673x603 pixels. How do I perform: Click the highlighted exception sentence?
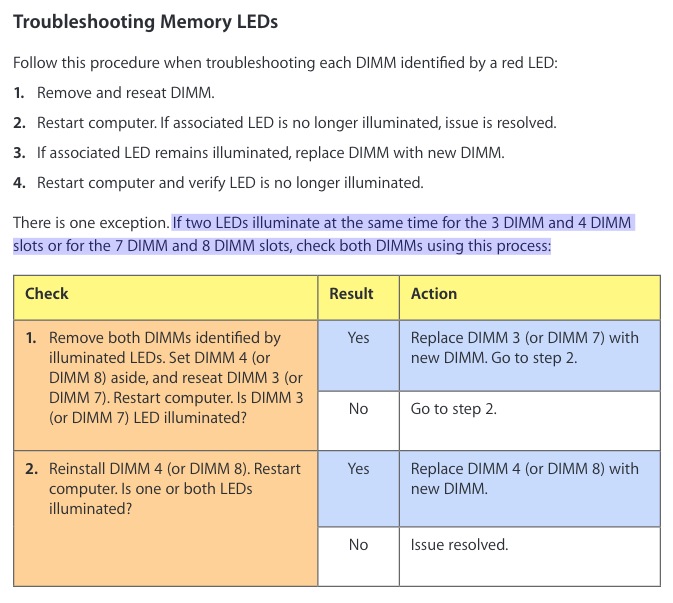point(324,234)
